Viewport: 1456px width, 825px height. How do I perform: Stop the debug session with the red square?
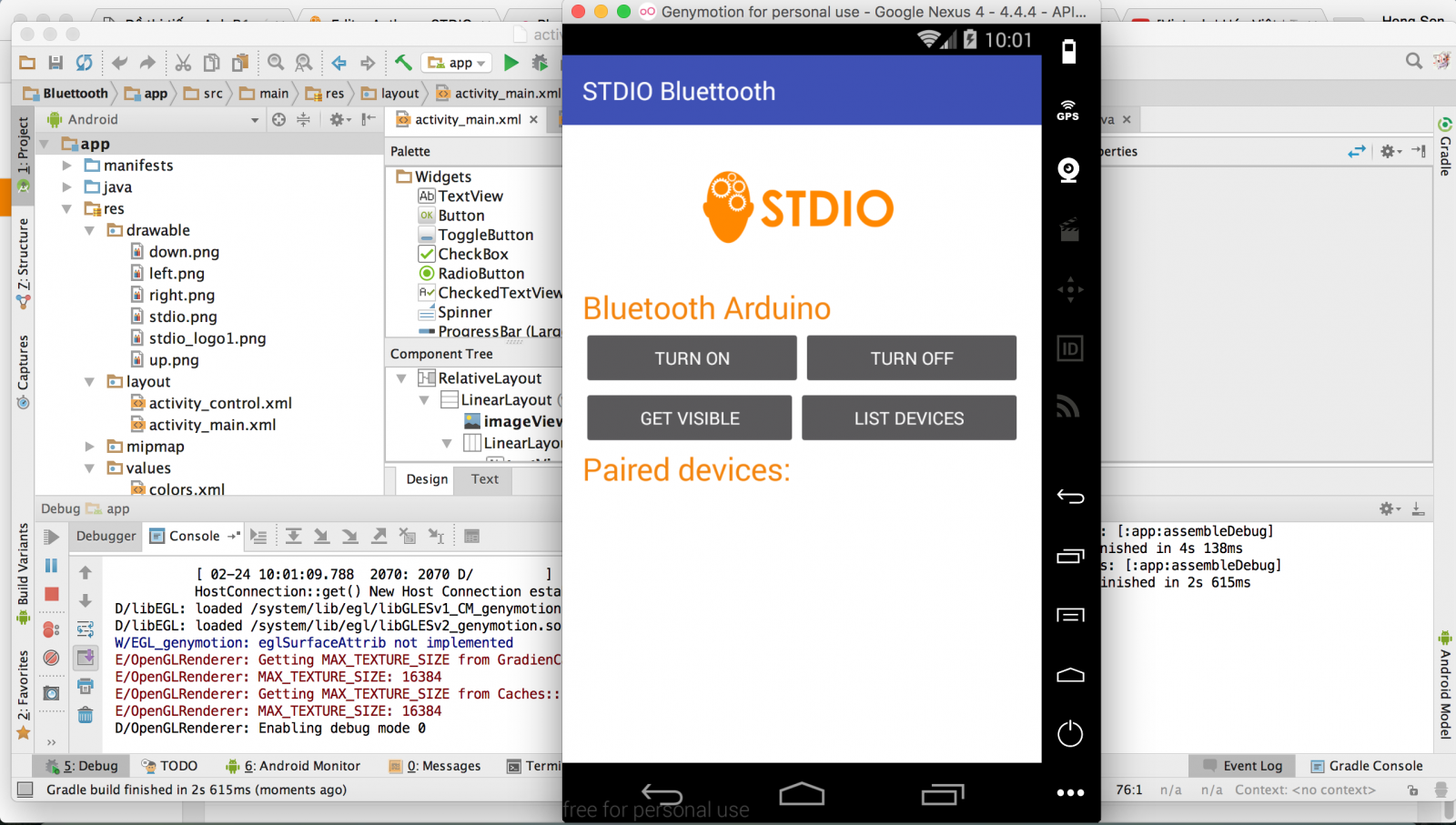(52, 594)
